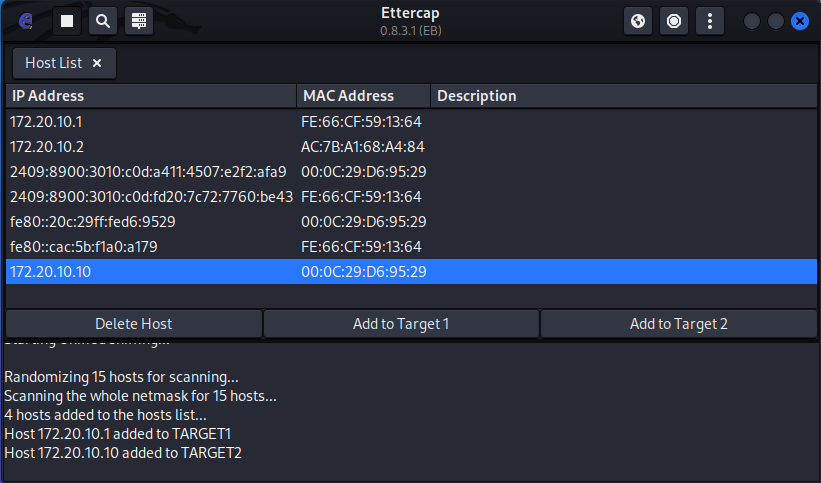Click Add to Target 1
821x483 pixels.
pyautogui.click(x=401, y=324)
